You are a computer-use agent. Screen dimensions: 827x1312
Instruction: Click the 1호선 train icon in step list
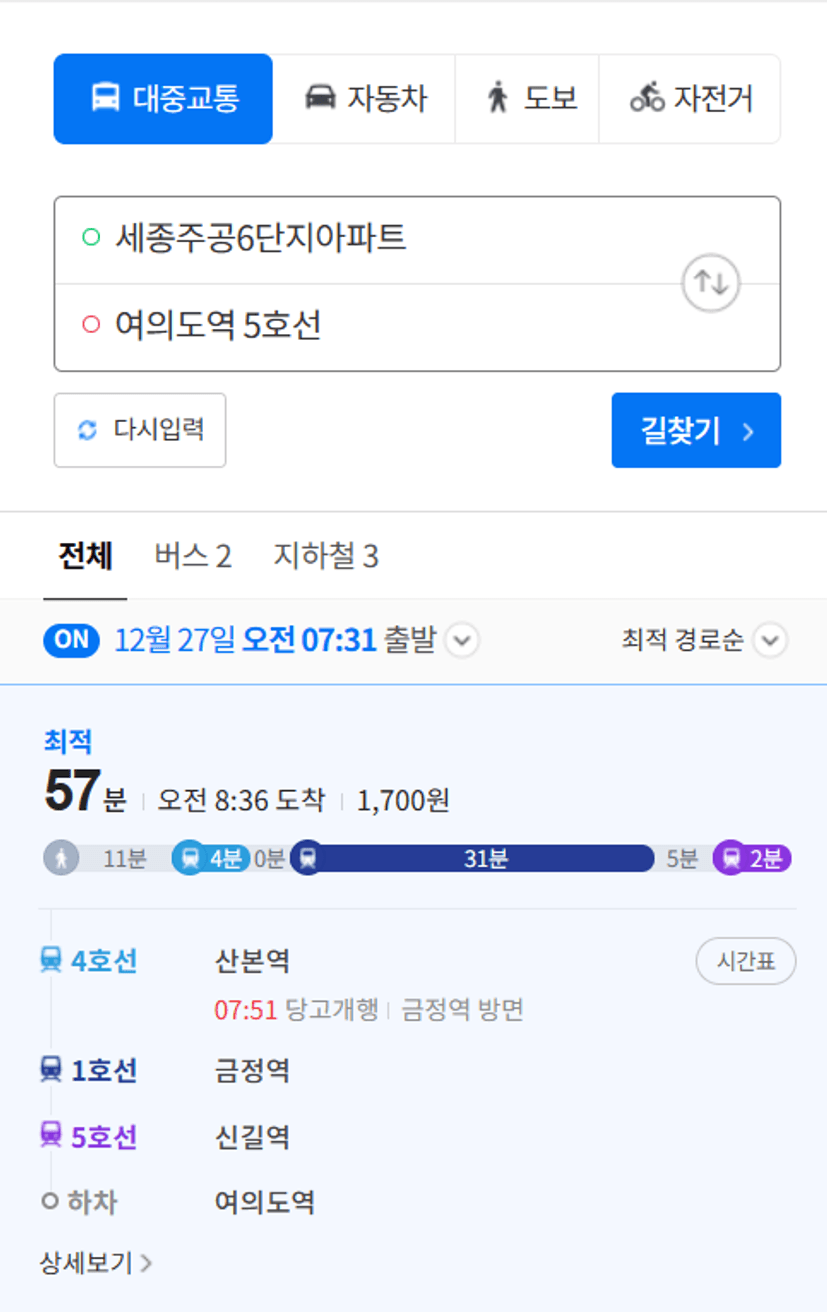pyautogui.click(x=51, y=1070)
